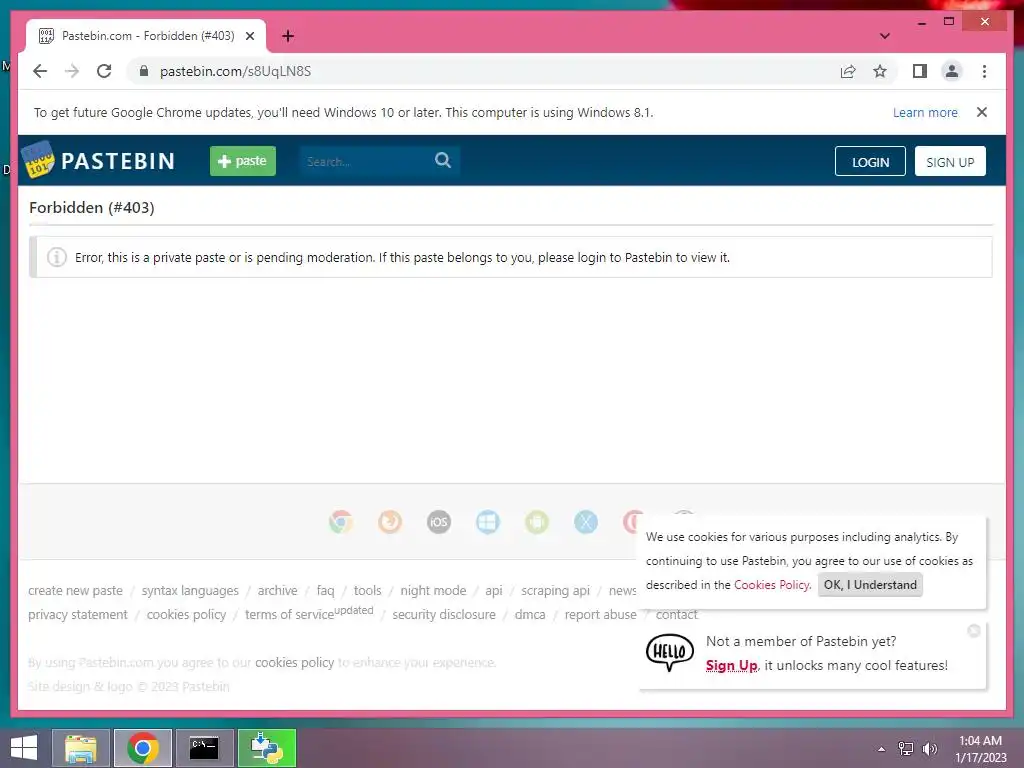The height and width of the screenshot is (768, 1024).
Task: Open the Learn more link
Action: (x=925, y=112)
